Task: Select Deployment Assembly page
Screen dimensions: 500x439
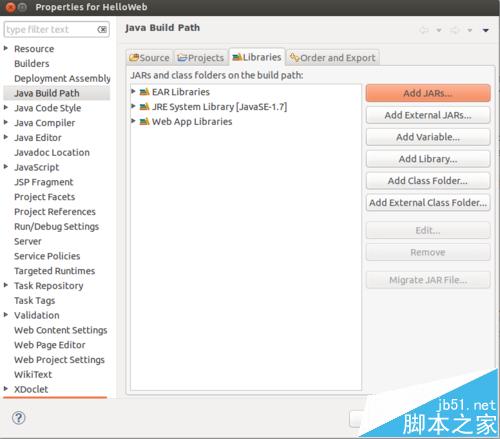Action: [62, 78]
